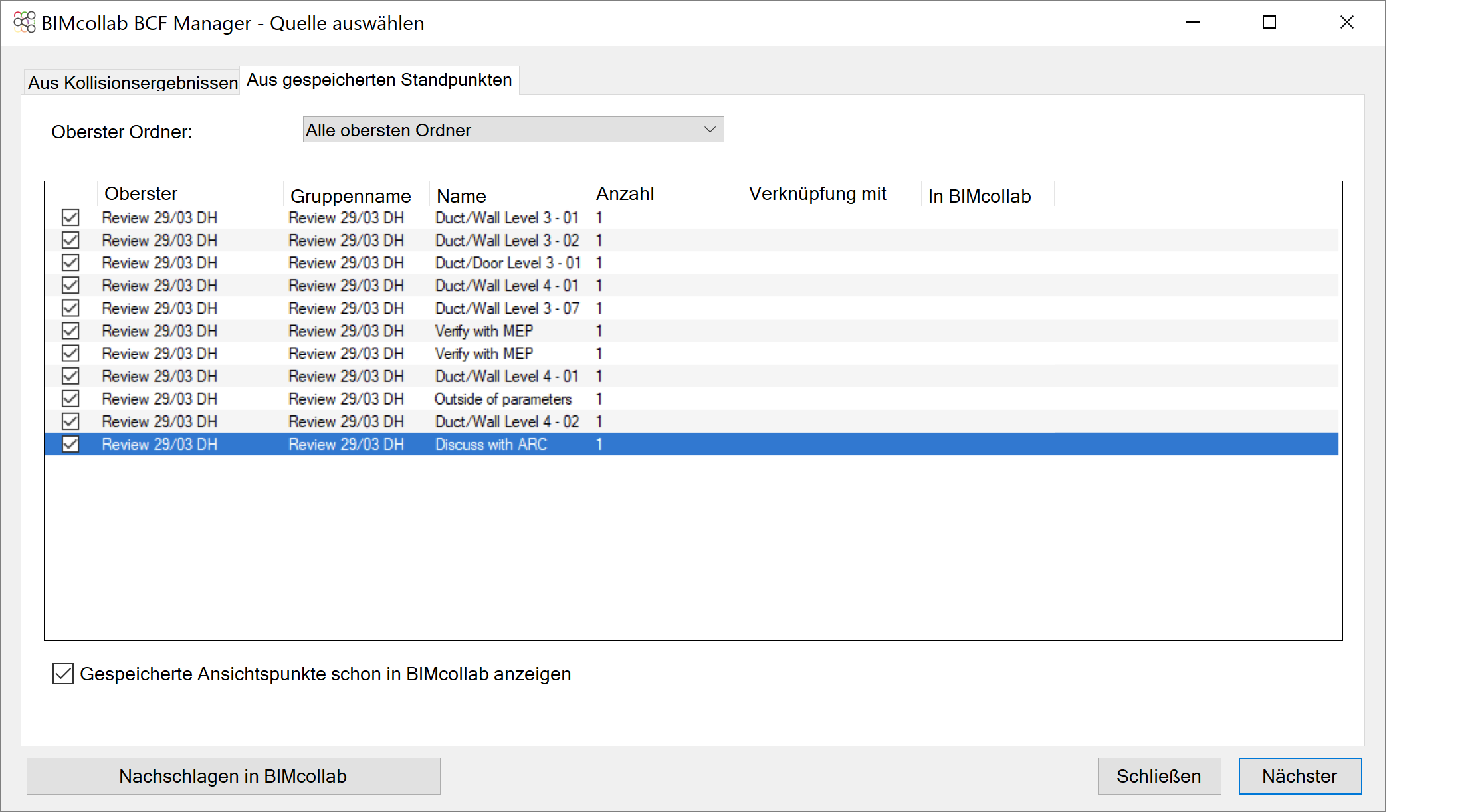Click the BIMcollab app icon in title bar
The height and width of the screenshot is (812, 1468).
25,23
